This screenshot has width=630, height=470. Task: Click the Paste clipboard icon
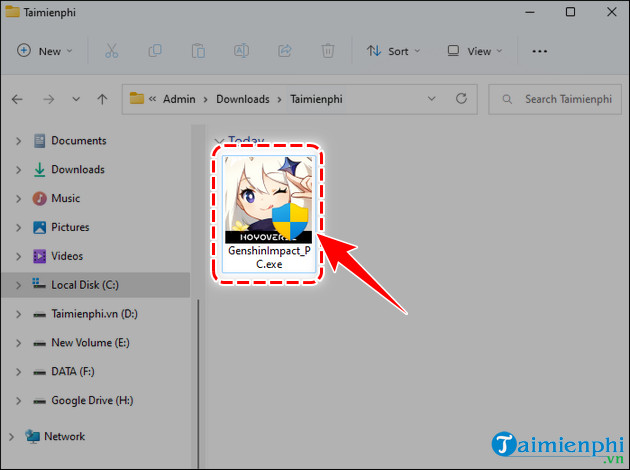coord(198,51)
